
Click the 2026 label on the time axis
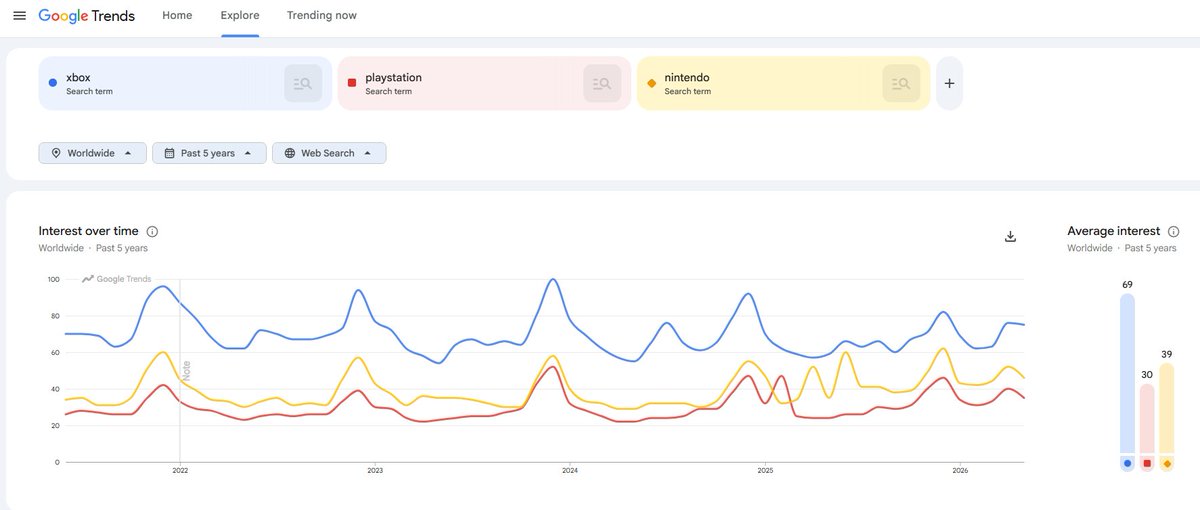tap(960, 470)
